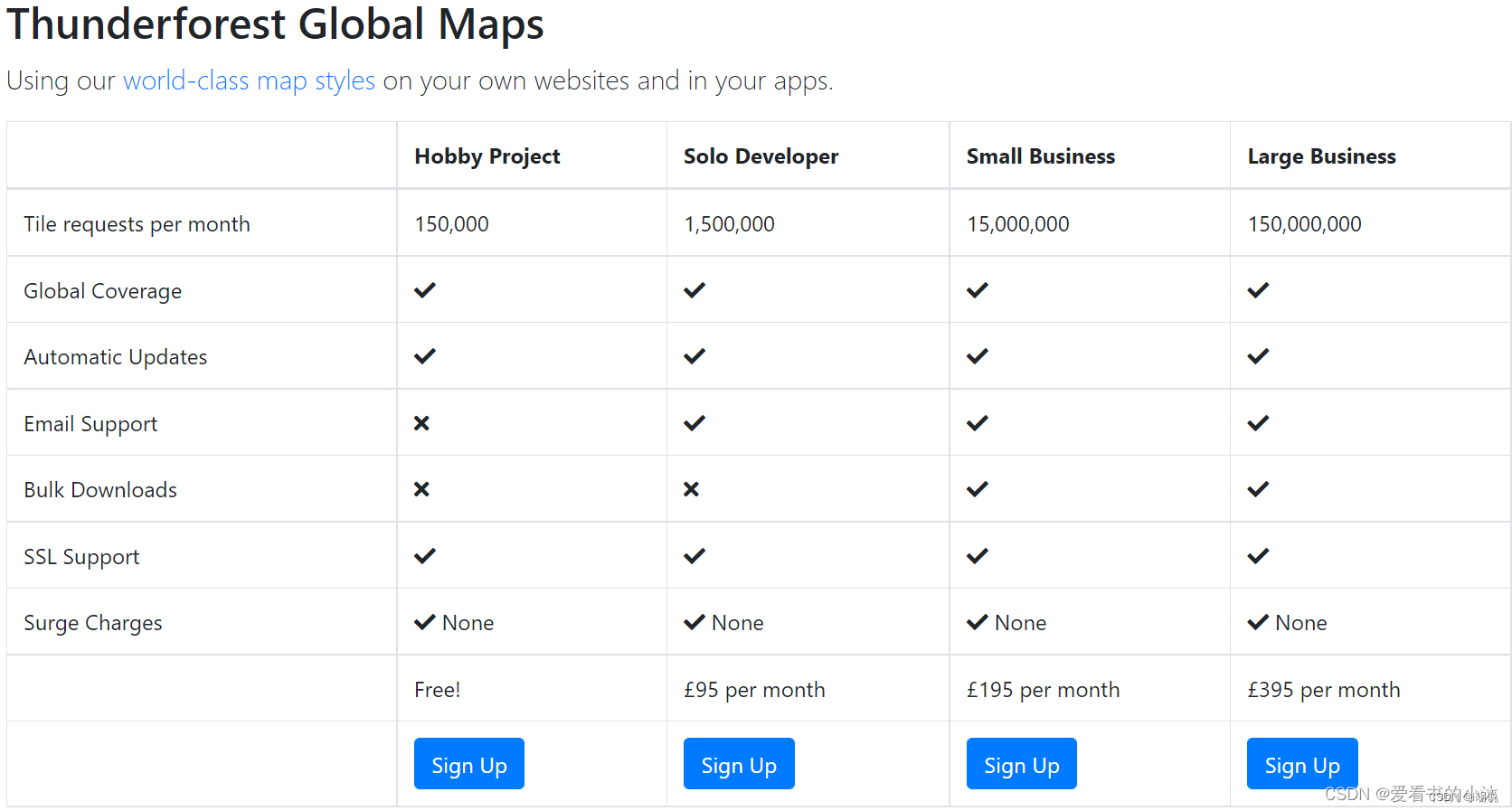Click the Bulk Downloads row label
1512x811 pixels.
[x=100, y=490]
